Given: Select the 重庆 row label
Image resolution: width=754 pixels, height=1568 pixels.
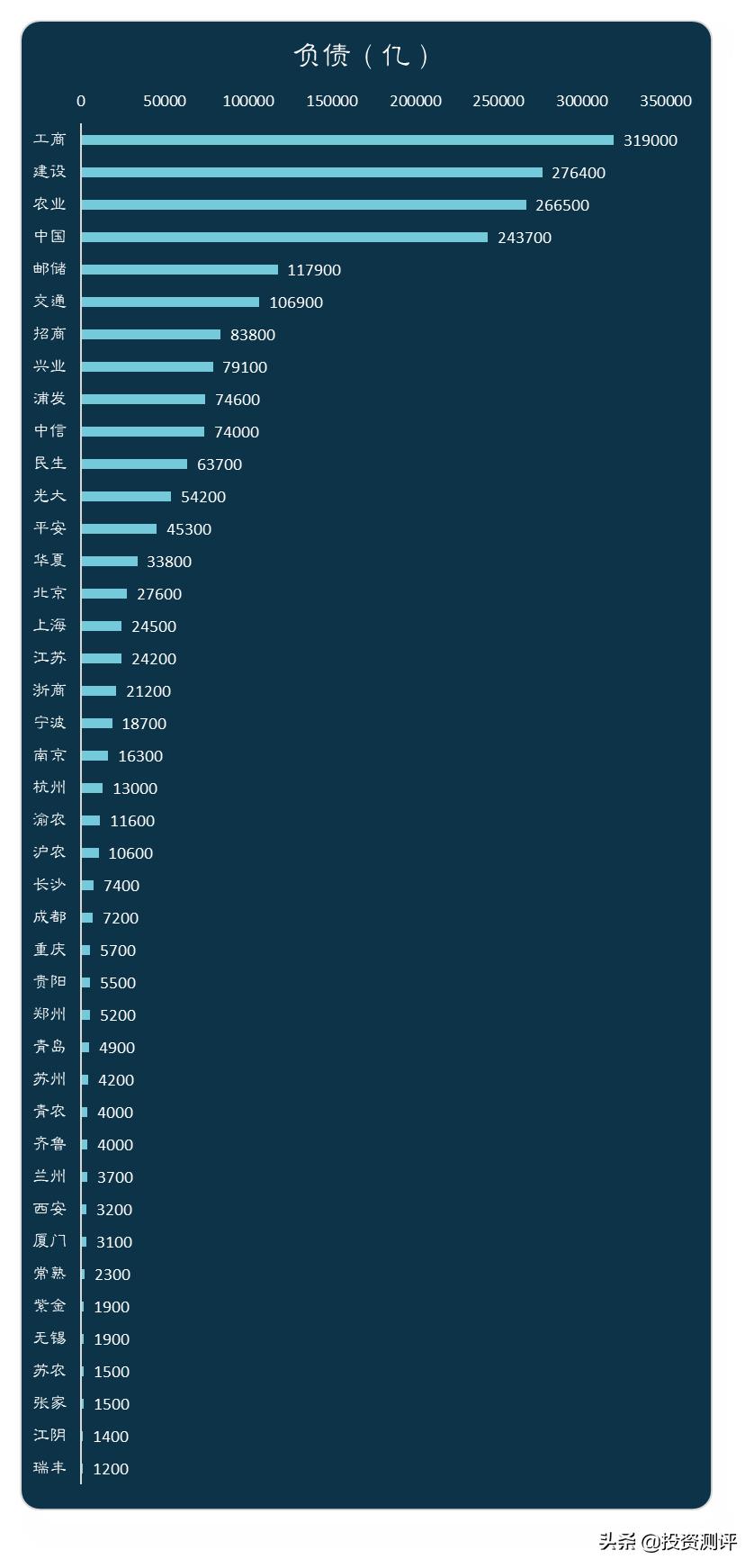Looking at the screenshot, I should click(x=49, y=950).
